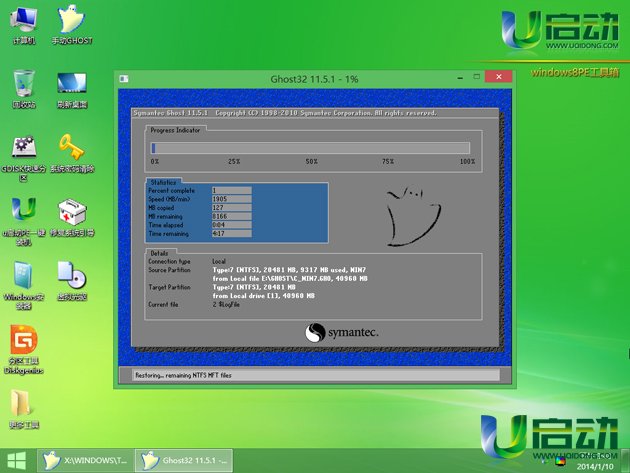The height and width of the screenshot is (473, 630).
Task: Launch the first-aid kit boot repair icon
Action: (x=72, y=217)
